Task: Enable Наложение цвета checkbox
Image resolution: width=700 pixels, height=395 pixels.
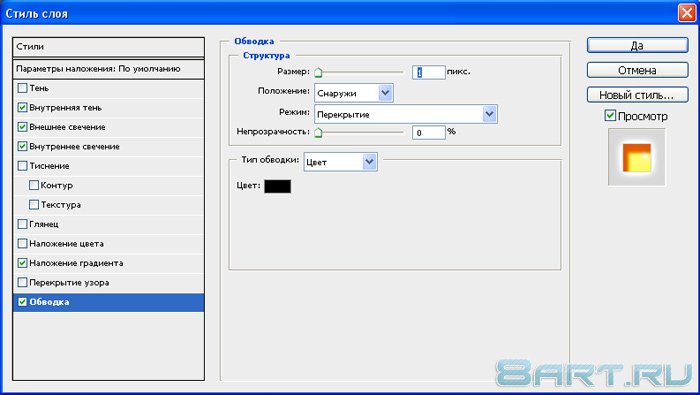Action: 22,243
